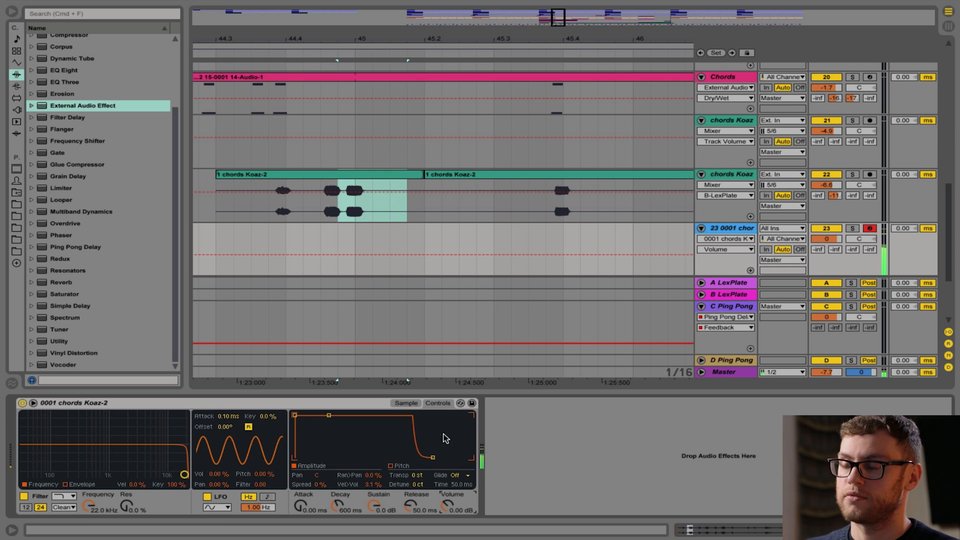Image resolution: width=960 pixels, height=540 pixels.
Task: Open the B-LexPlate control chooser
Action: 726,195
